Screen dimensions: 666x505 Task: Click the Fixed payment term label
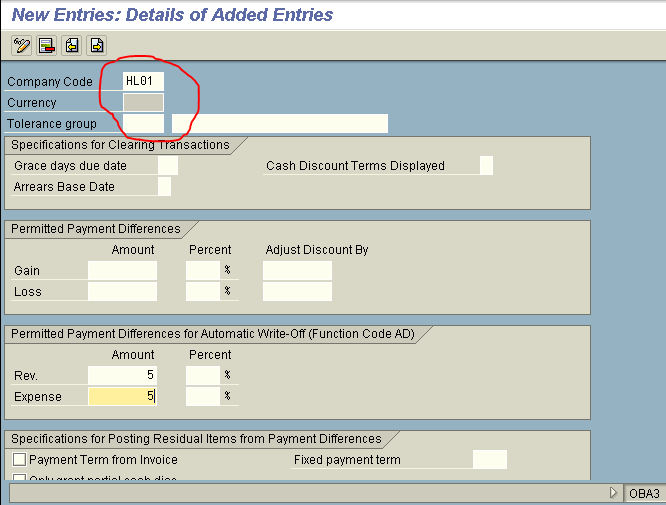pos(347,460)
